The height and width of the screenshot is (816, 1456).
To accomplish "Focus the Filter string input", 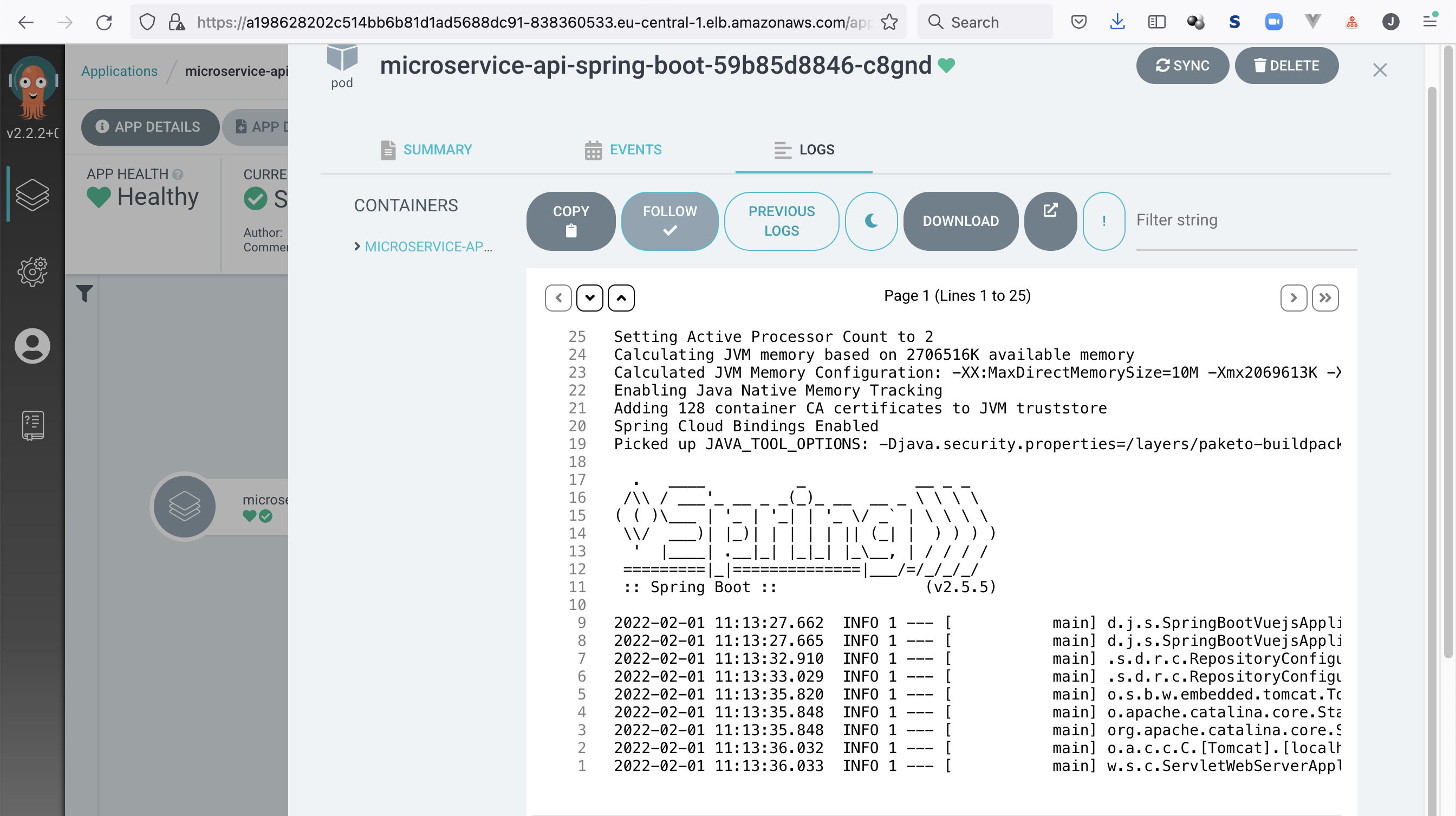I will click(x=1245, y=221).
